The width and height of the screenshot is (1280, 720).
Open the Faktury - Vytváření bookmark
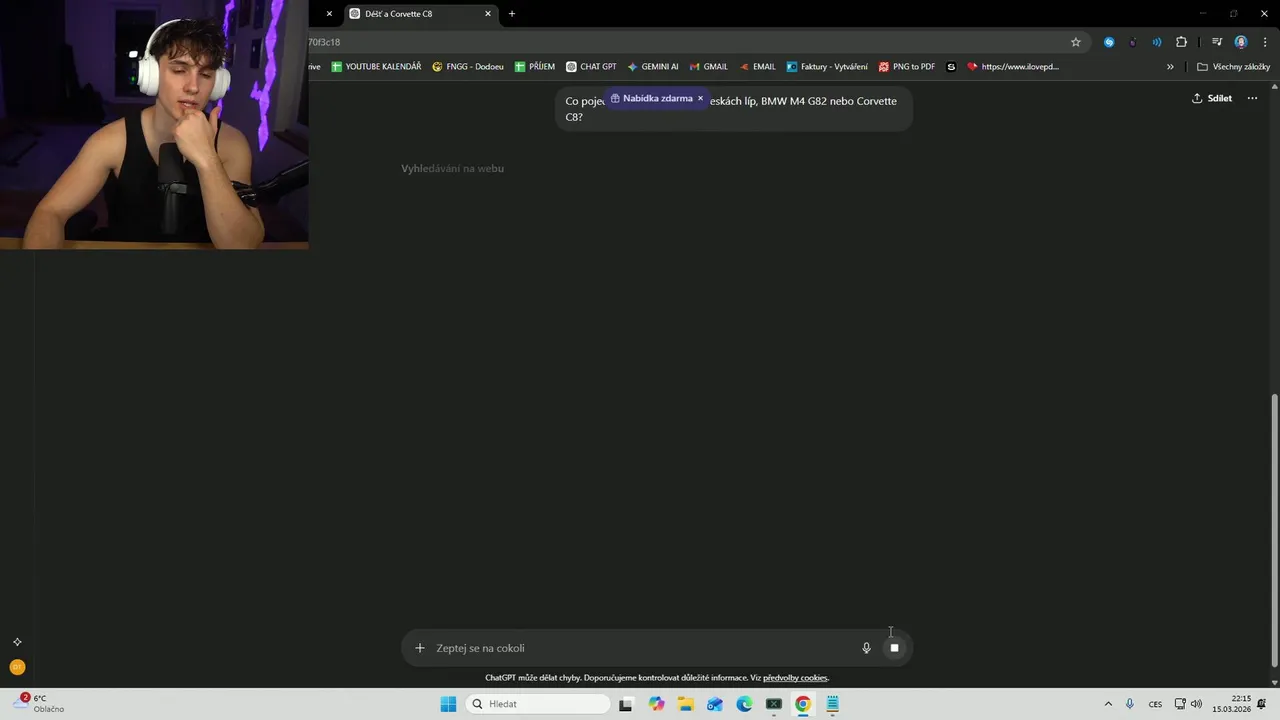(827, 67)
